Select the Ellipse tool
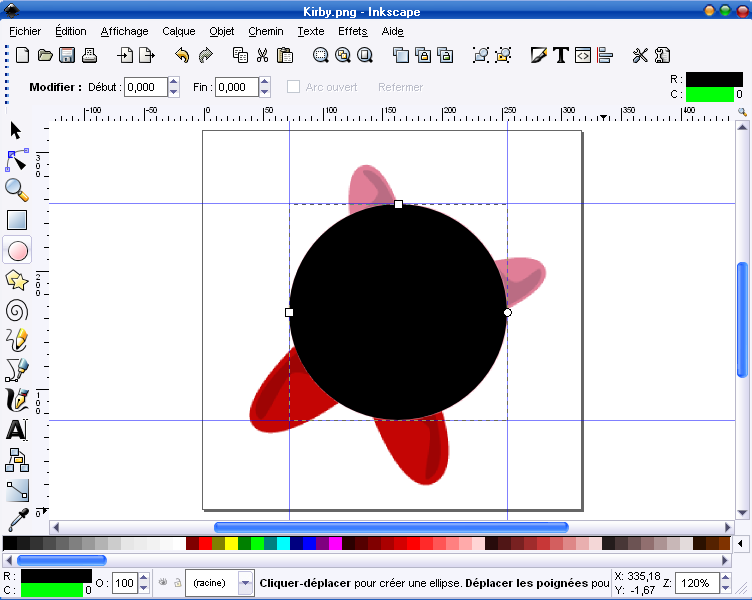Image resolution: width=752 pixels, height=600 pixels. (17, 250)
